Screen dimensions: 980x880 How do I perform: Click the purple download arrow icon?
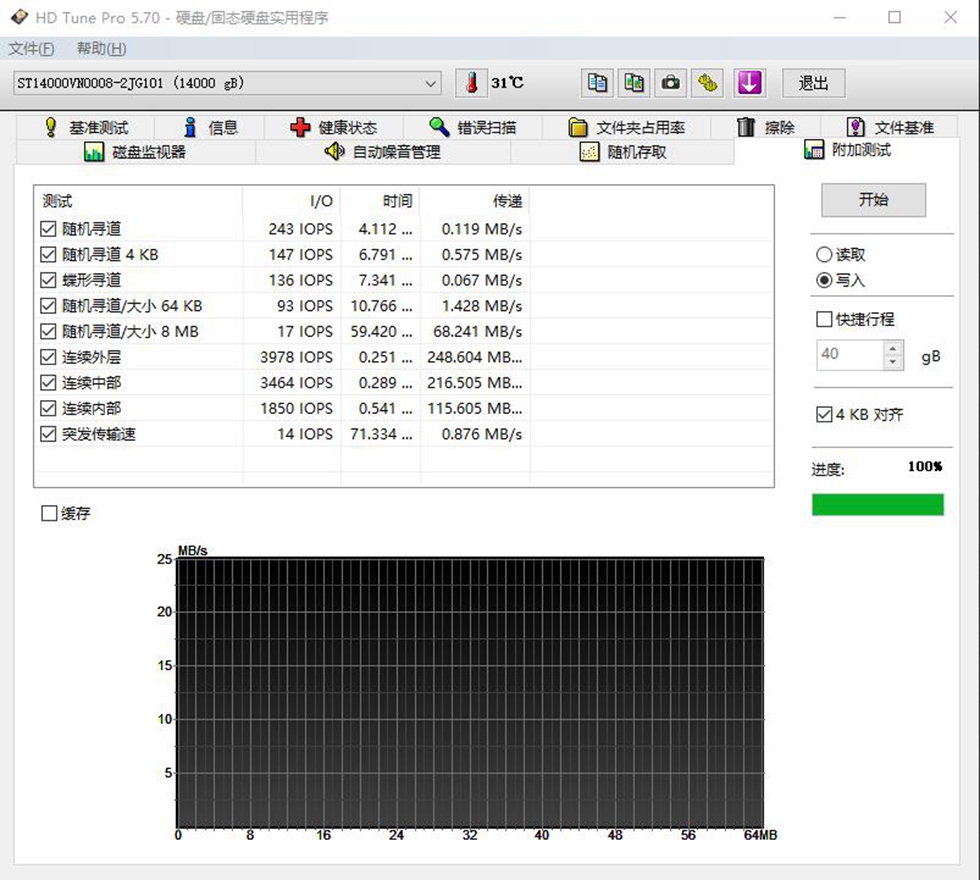coord(749,83)
